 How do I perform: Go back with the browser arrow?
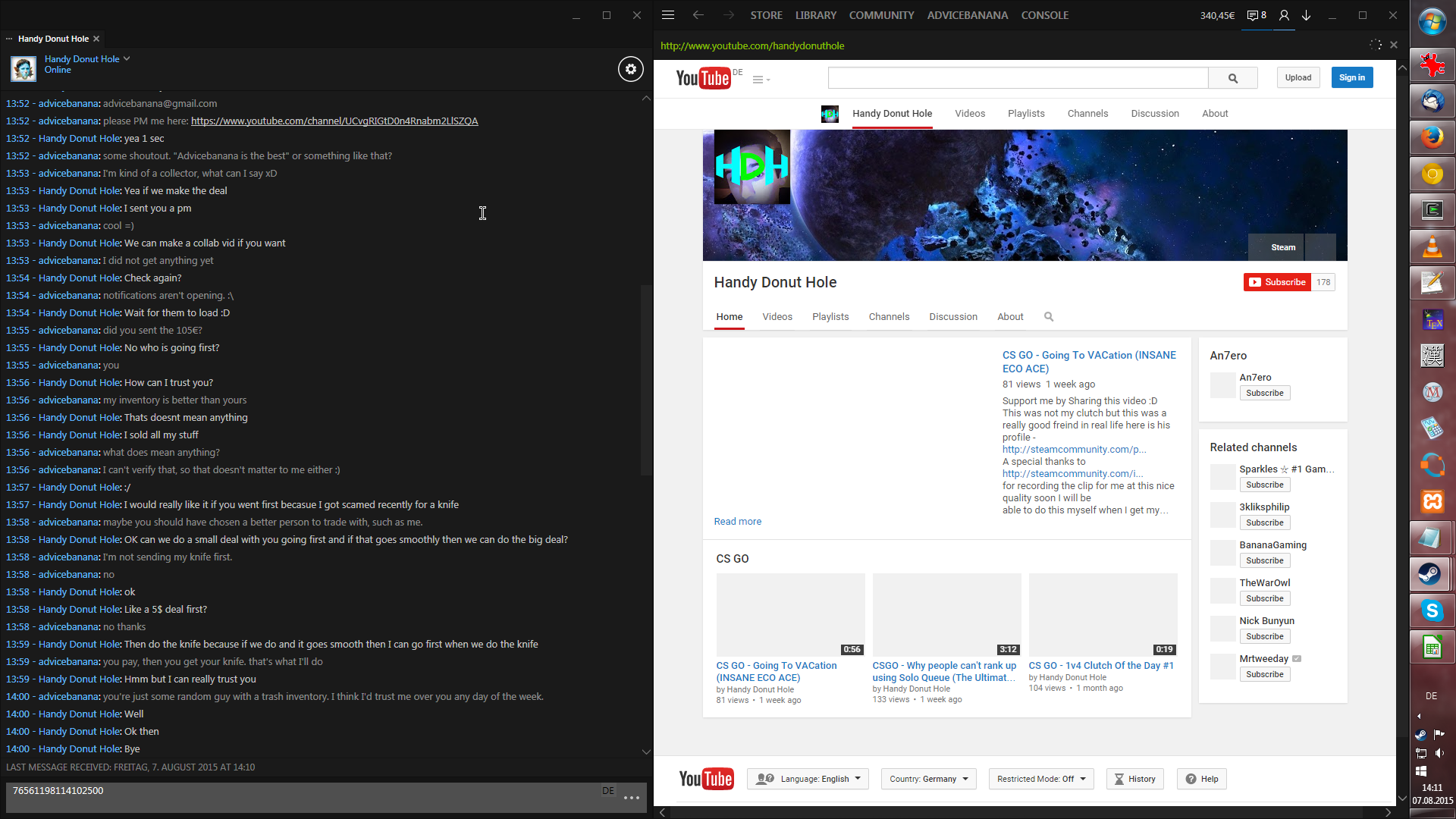tap(698, 15)
